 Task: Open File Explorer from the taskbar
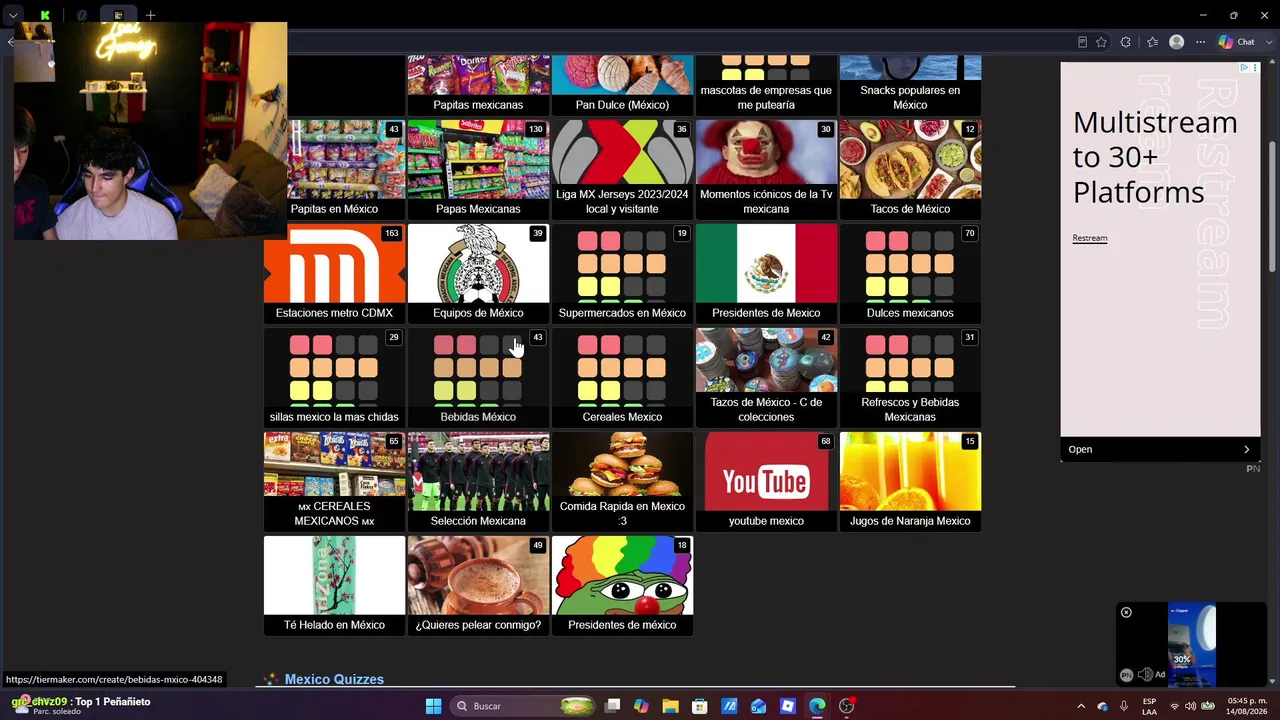670,706
